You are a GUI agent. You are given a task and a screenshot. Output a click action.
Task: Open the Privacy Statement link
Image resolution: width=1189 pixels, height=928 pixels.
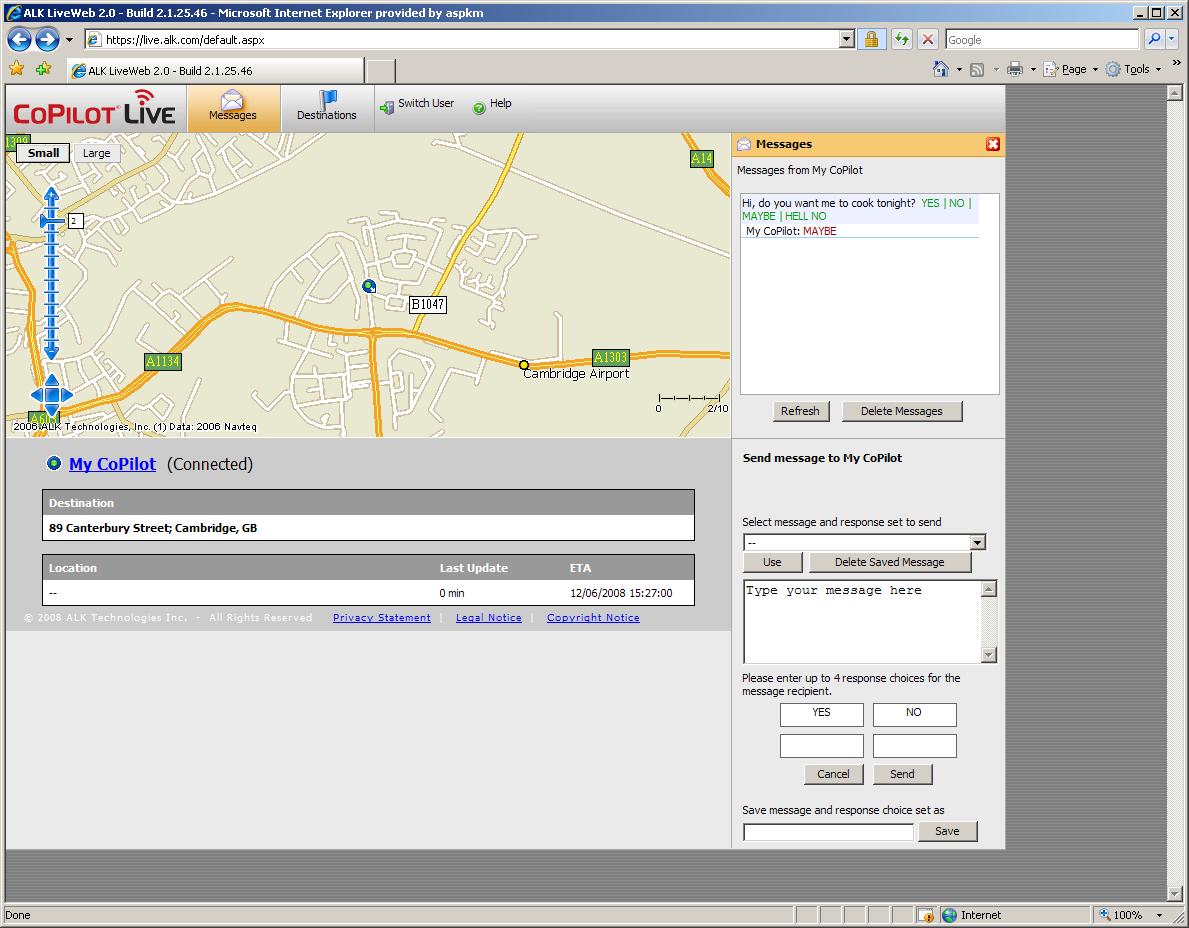point(381,618)
